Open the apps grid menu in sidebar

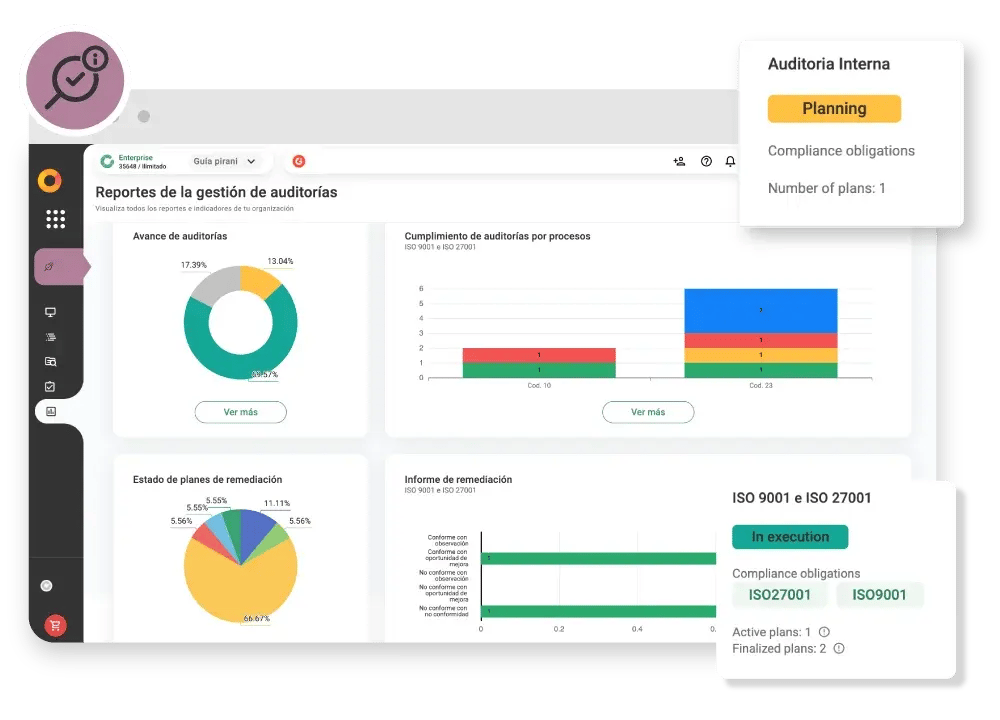(x=55, y=219)
